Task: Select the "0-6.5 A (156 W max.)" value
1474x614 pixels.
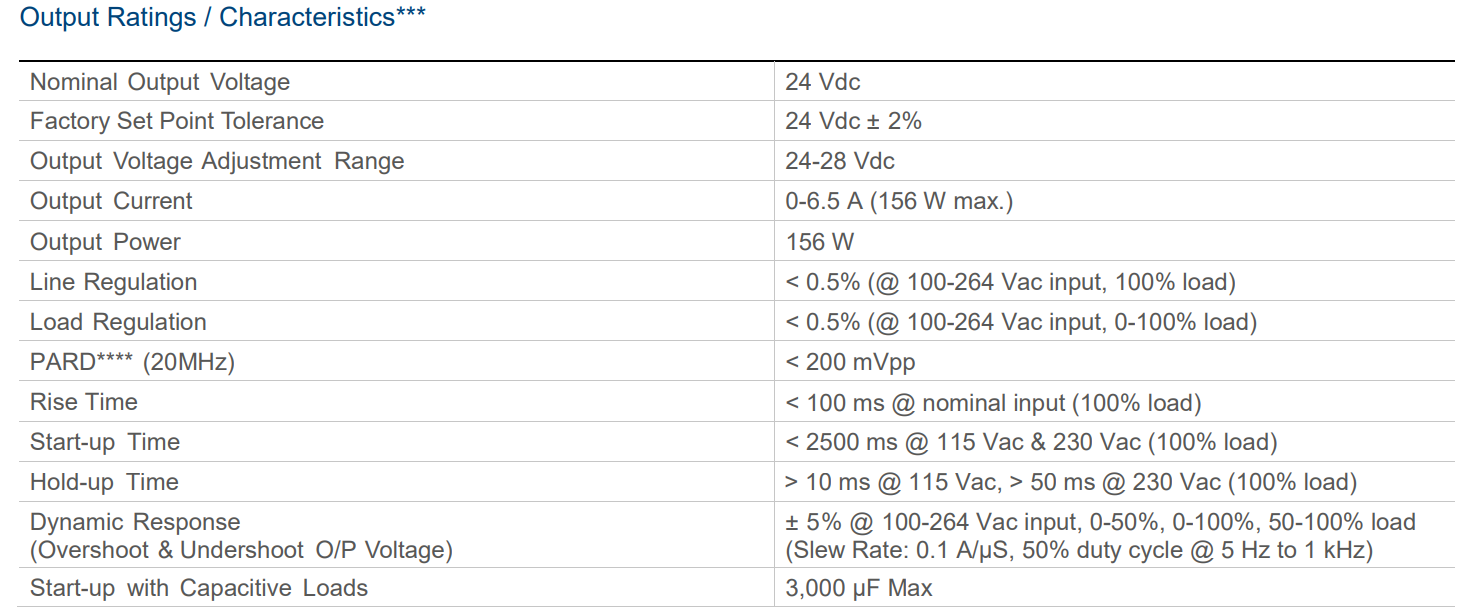Action: point(899,202)
